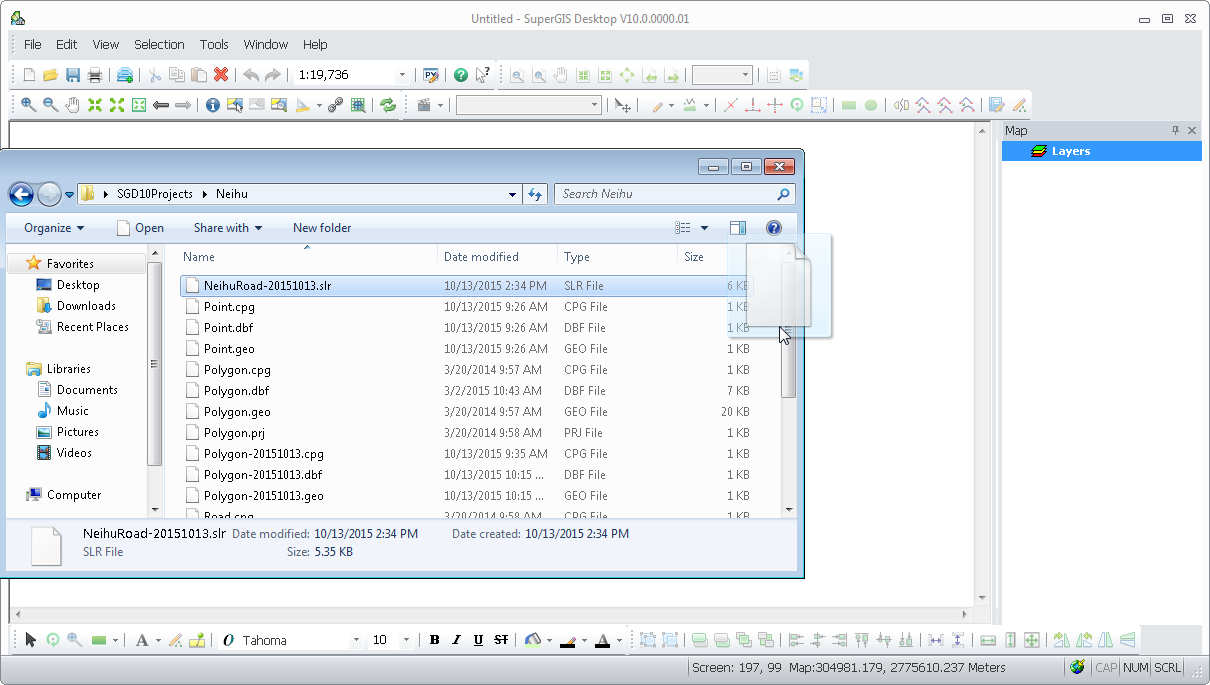Select the Zoom Out tool
Screen dimensions: 1210x685
pos(51,105)
